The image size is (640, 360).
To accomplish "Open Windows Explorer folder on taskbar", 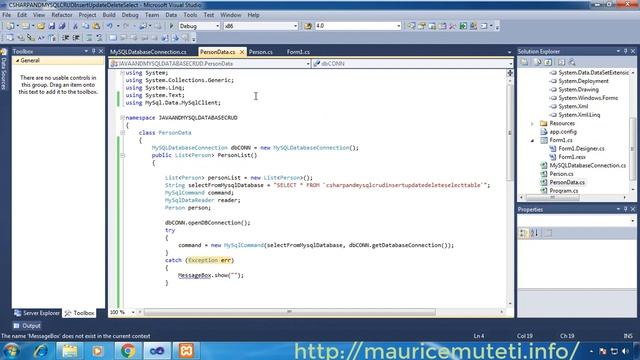I will tap(70, 351).
